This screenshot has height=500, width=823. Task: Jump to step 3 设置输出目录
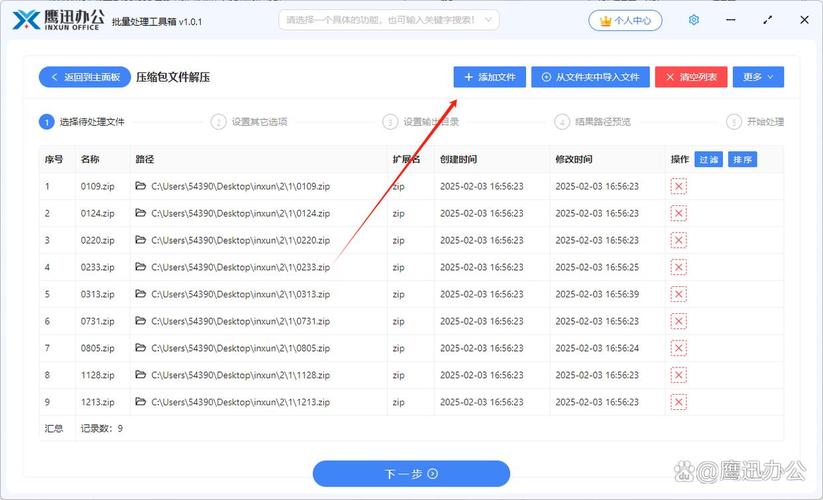coord(421,122)
